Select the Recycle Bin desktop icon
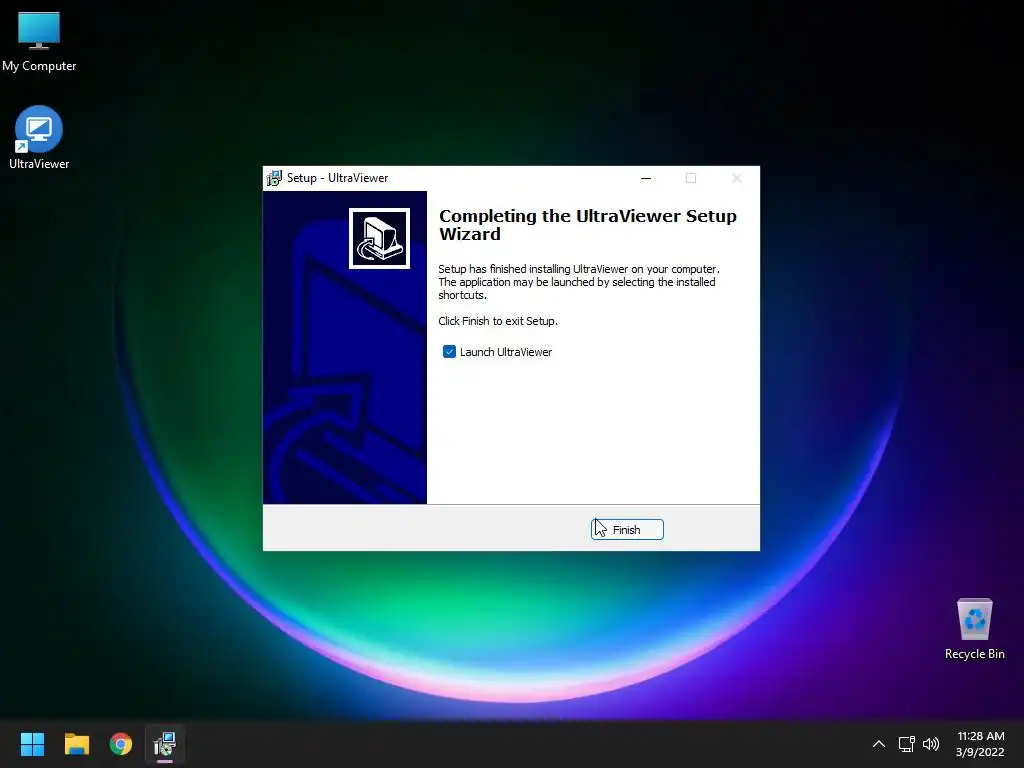1024x768 pixels. (x=974, y=629)
